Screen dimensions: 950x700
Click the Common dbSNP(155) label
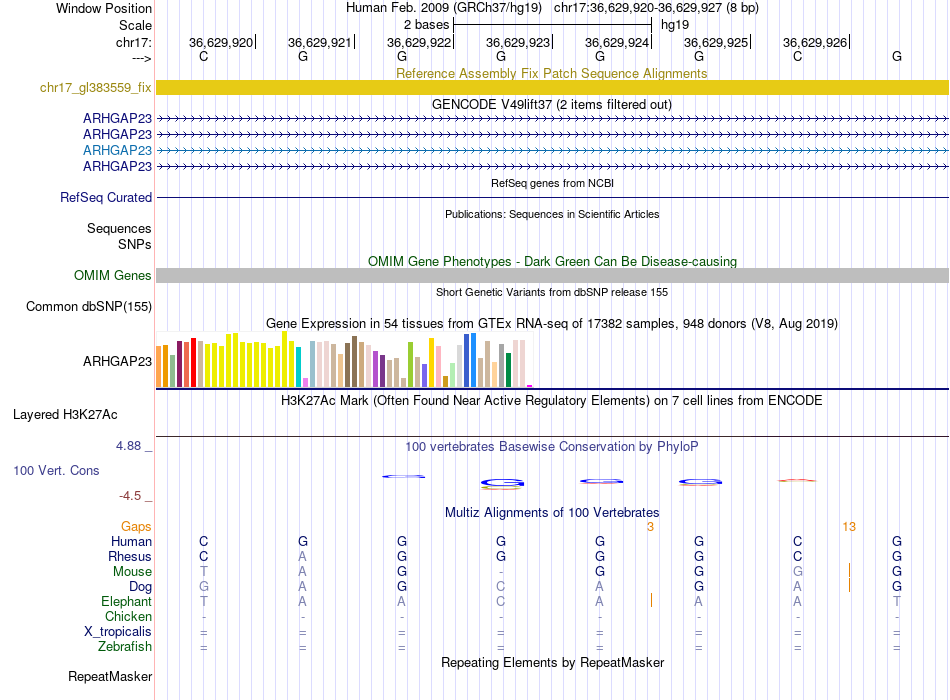pos(89,307)
